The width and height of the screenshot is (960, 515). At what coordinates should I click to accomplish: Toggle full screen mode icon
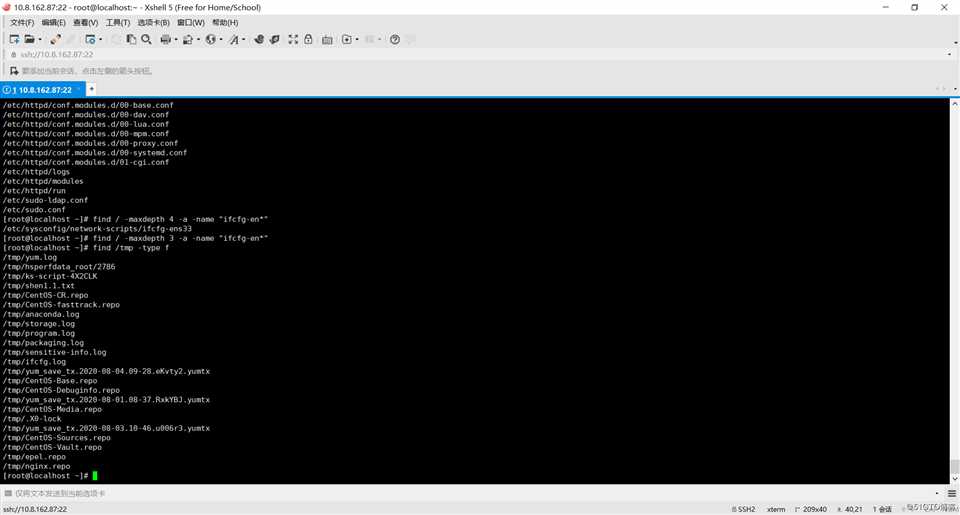[x=293, y=39]
